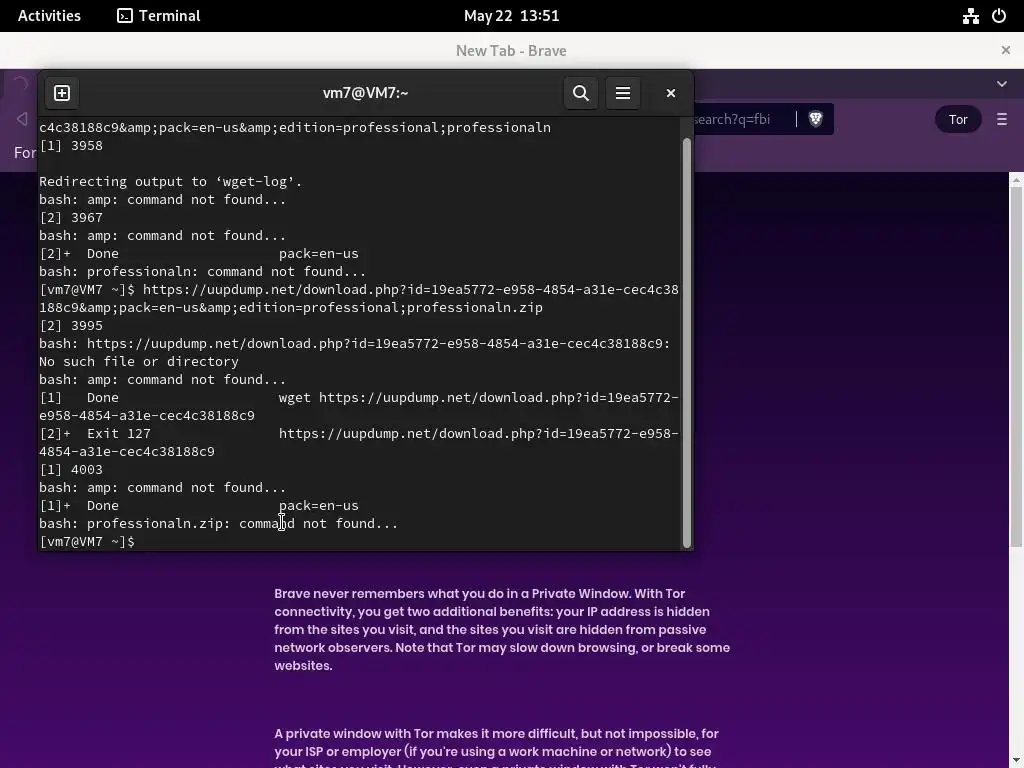
Task: Open the Brave main menu icon
Action: (x=1002, y=120)
